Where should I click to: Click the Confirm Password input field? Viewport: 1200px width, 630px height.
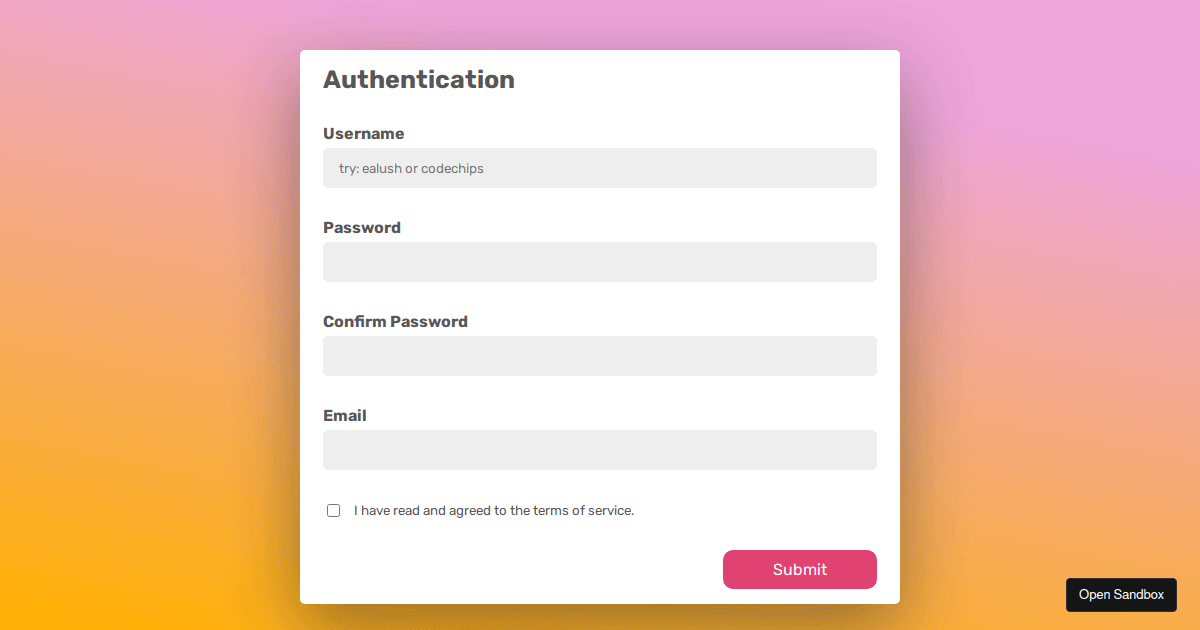600,356
